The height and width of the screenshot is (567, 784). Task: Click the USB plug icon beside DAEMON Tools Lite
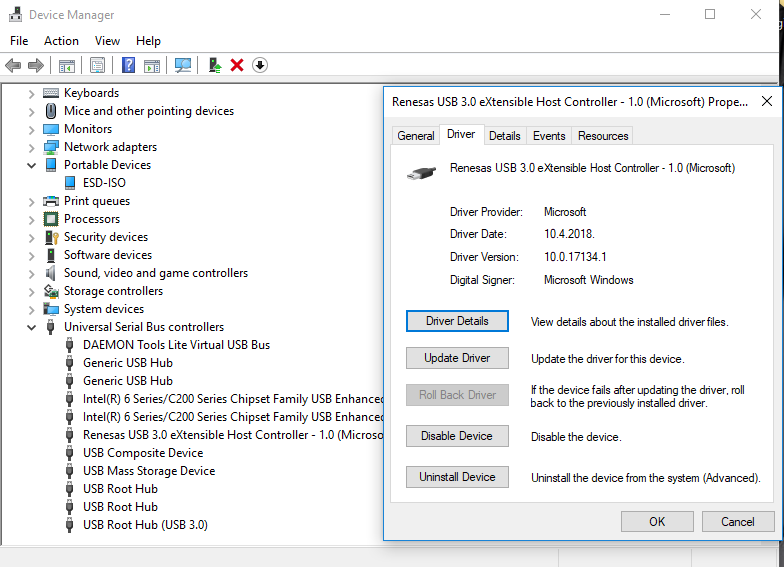70,345
